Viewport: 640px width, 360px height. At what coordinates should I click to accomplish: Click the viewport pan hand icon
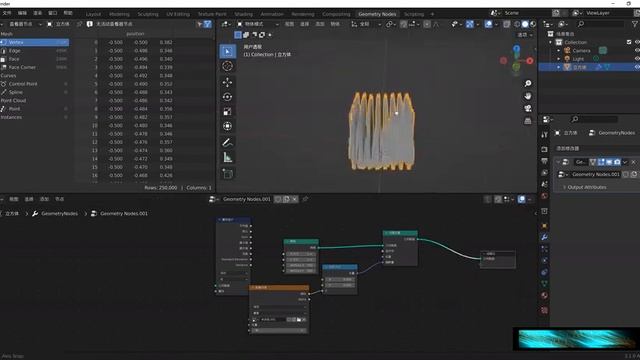pyautogui.click(x=528, y=96)
